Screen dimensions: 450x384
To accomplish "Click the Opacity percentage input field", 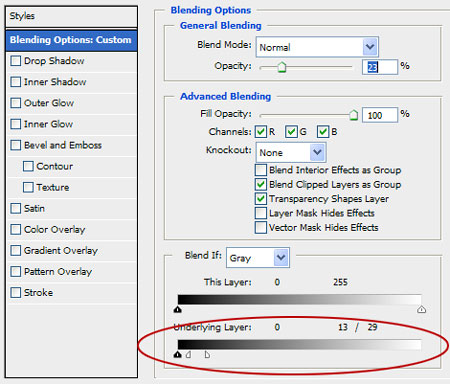I will [x=380, y=67].
